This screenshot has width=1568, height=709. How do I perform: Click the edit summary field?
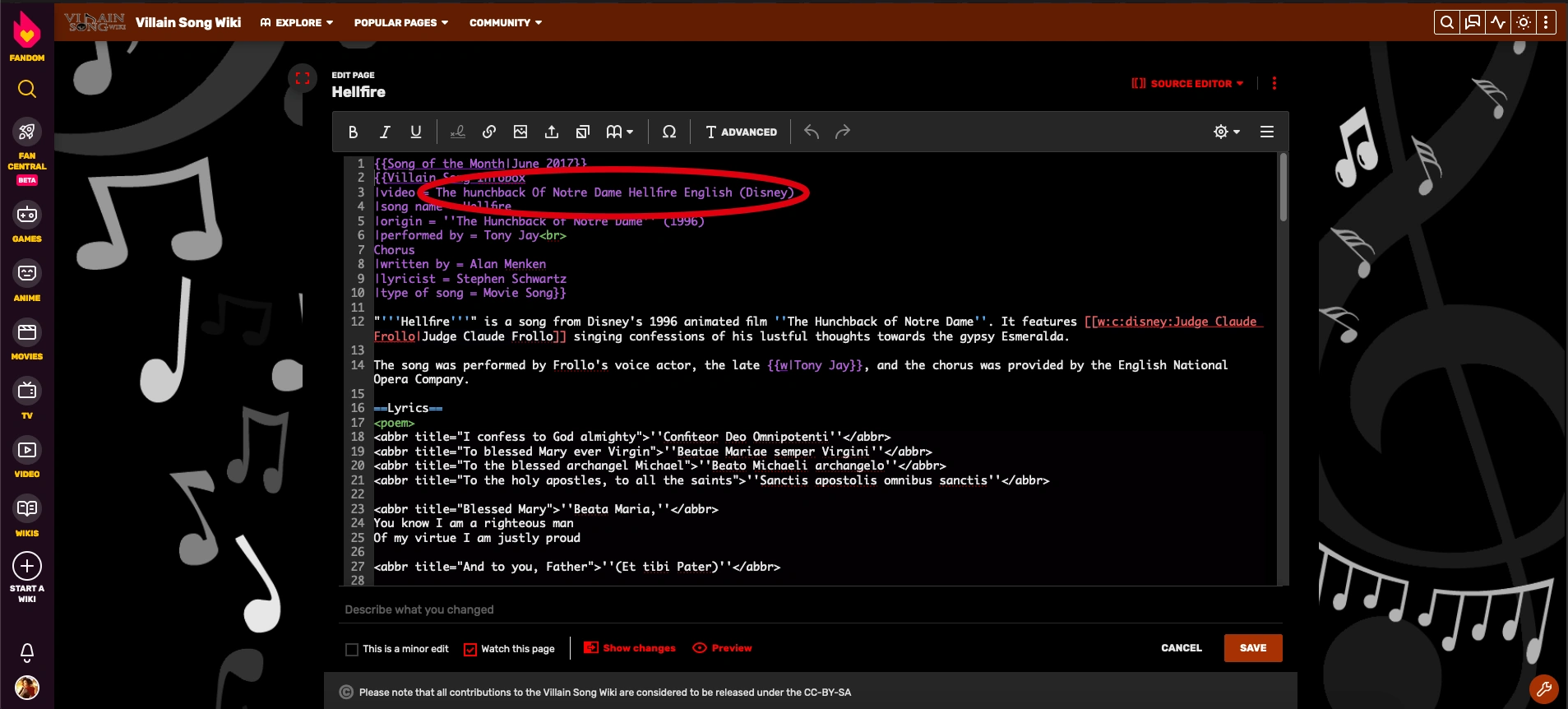(810, 609)
